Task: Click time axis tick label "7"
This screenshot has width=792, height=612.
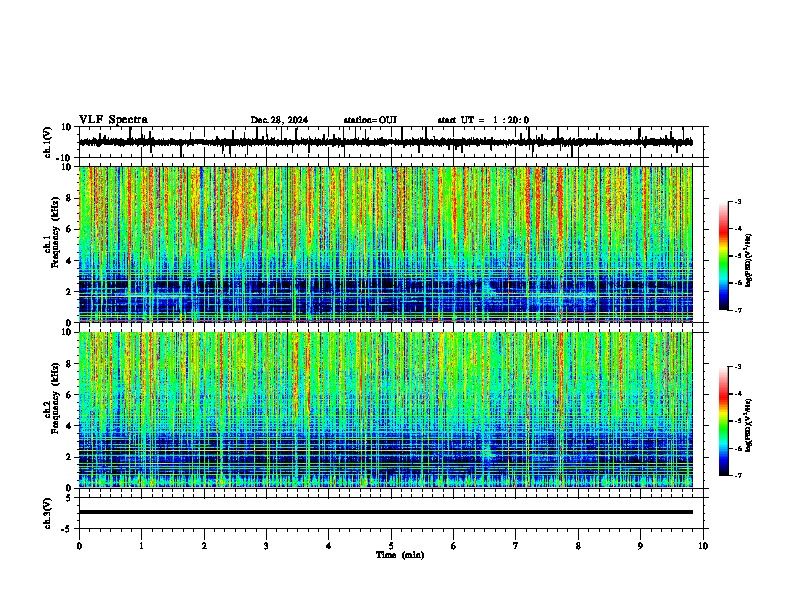Action: [x=516, y=546]
